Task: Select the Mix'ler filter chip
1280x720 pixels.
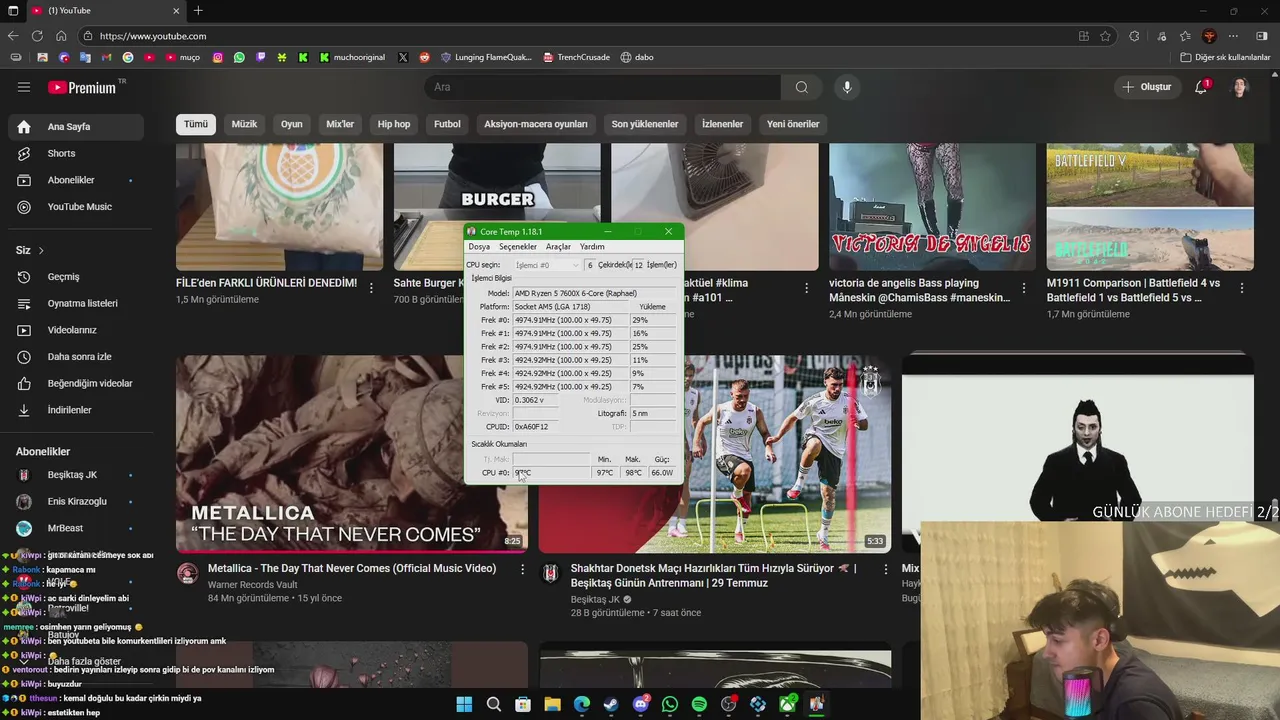Action: pyautogui.click(x=340, y=124)
